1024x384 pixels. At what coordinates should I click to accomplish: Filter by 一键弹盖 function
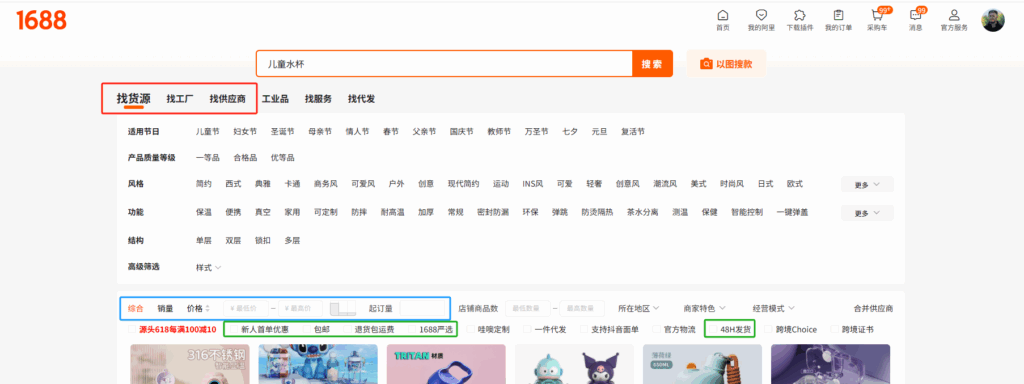tap(792, 212)
